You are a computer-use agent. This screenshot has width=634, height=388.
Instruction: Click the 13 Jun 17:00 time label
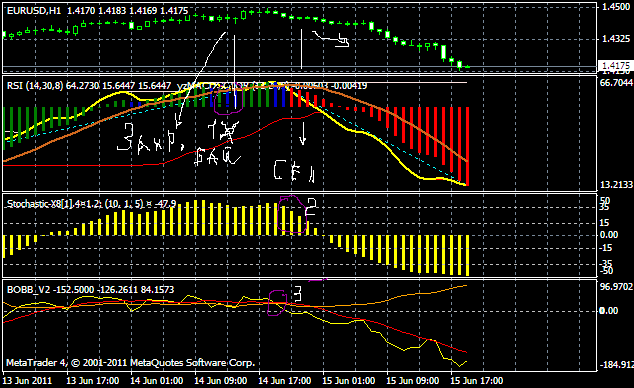click(x=93, y=381)
